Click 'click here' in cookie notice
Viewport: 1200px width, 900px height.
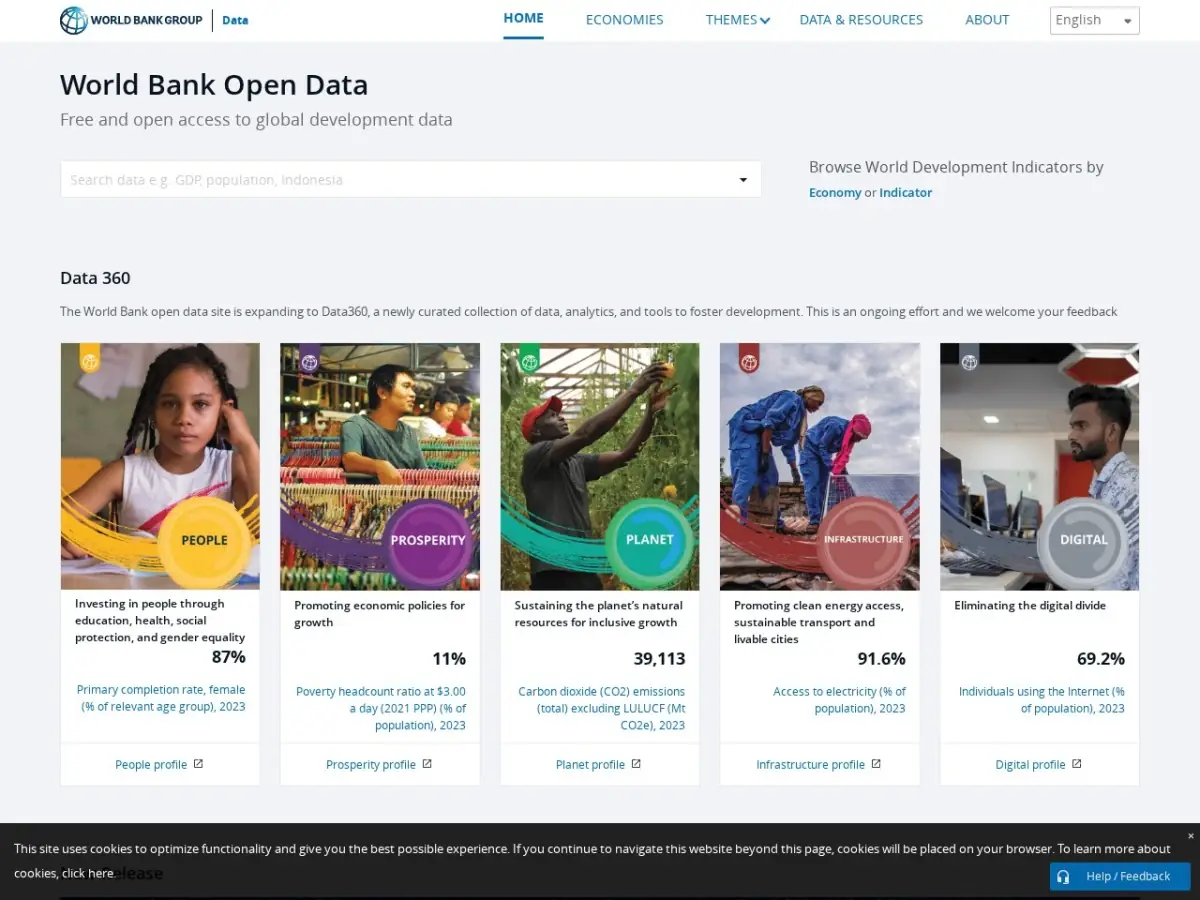point(88,873)
